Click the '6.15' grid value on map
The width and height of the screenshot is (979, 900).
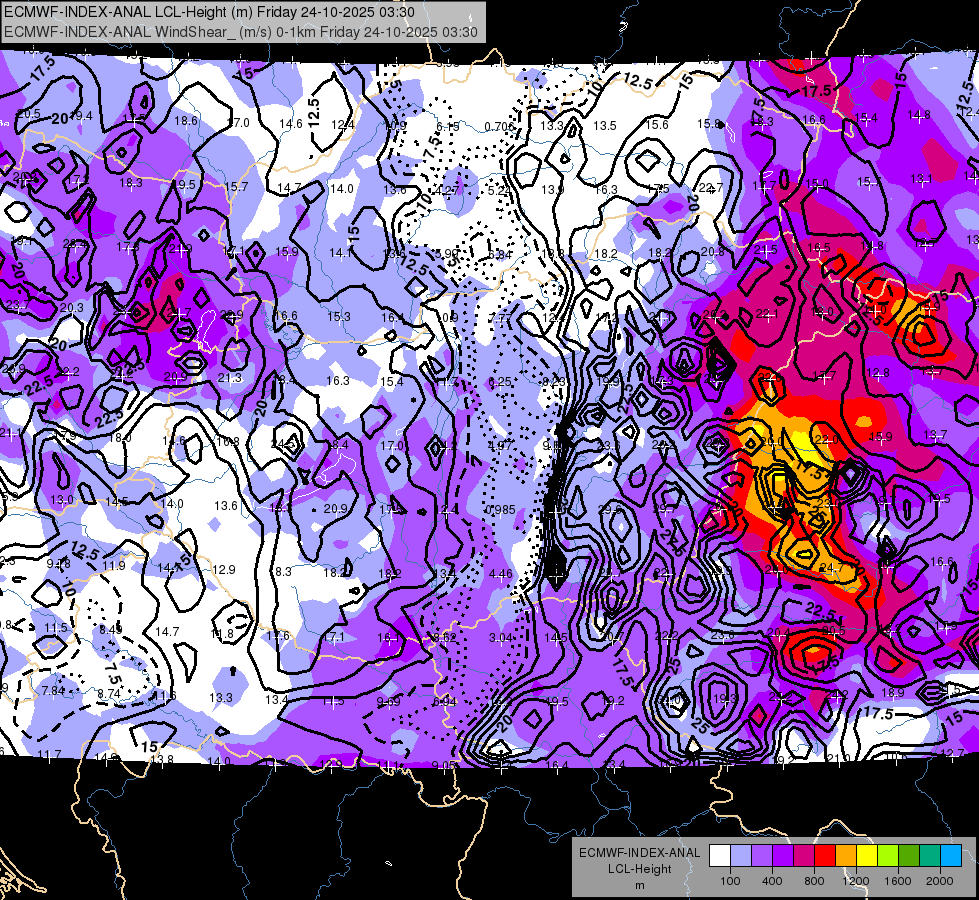click(x=447, y=127)
